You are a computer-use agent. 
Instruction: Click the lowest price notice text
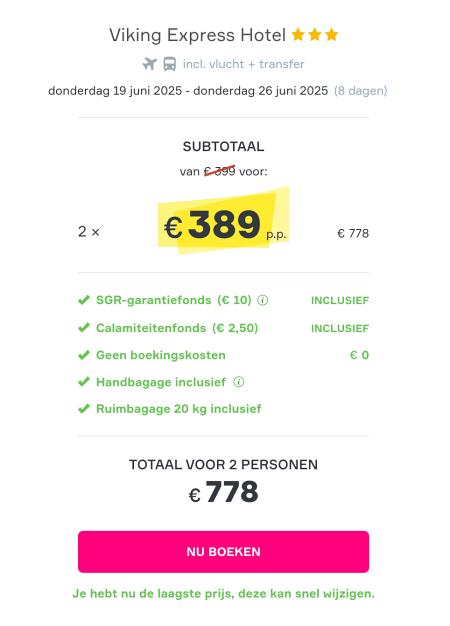pos(224,594)
